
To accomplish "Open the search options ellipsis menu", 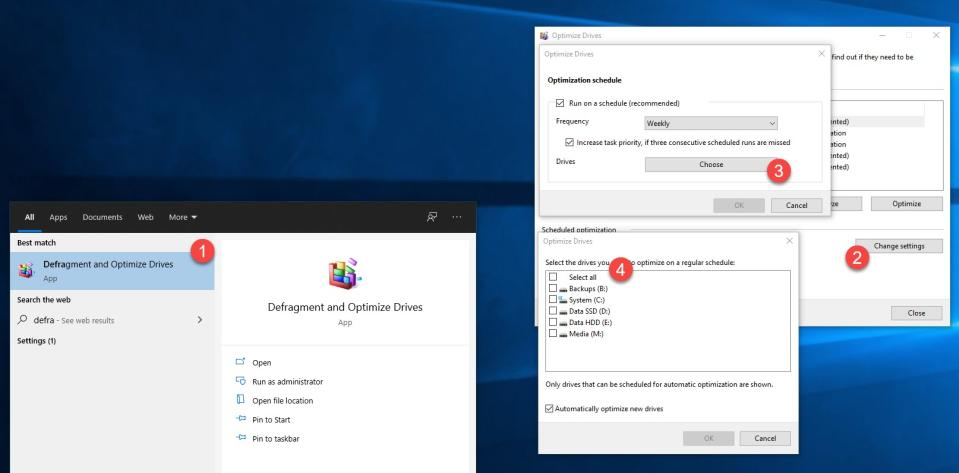I will (x=457, y=217).
